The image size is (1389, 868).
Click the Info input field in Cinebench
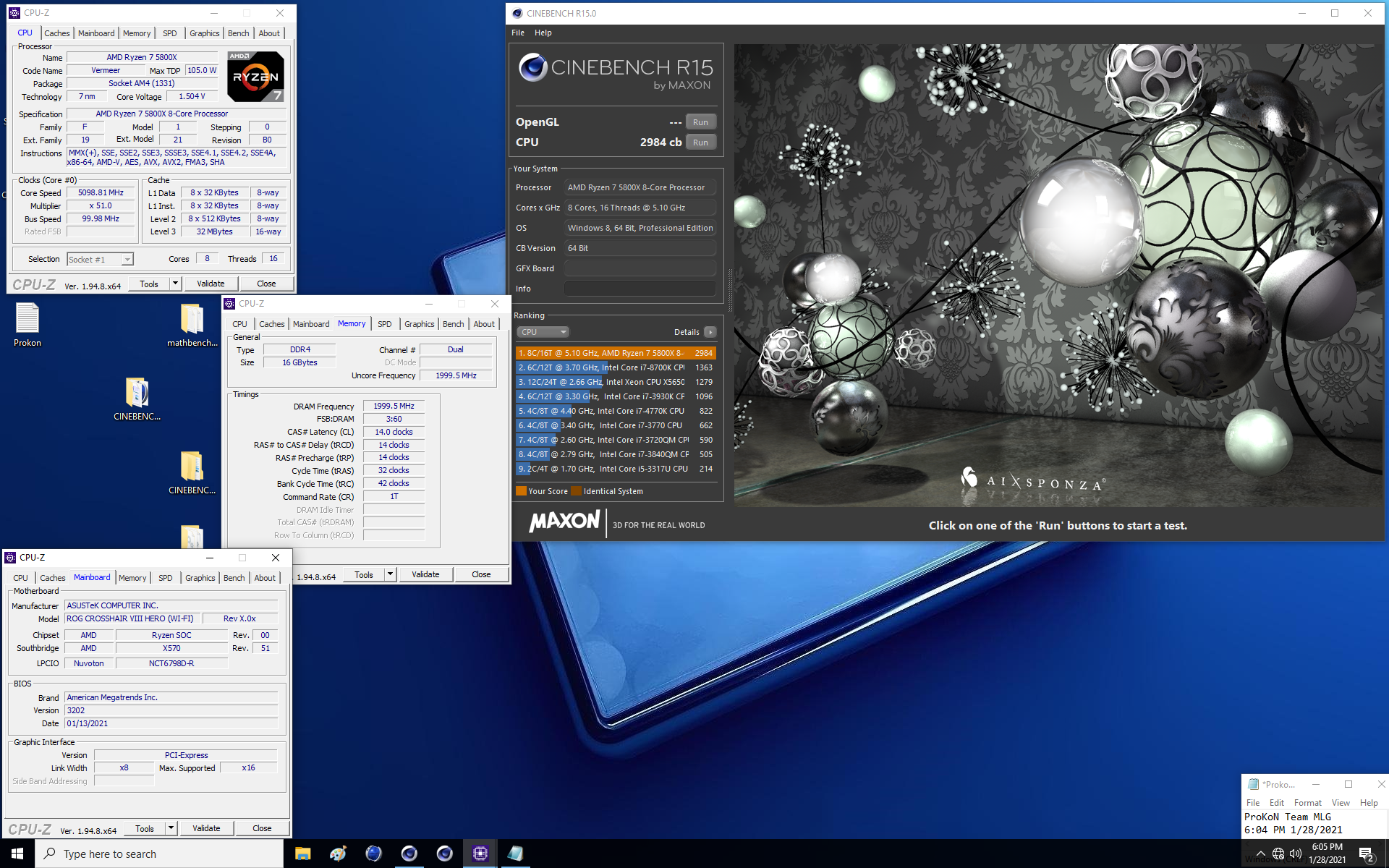(640, 289)
